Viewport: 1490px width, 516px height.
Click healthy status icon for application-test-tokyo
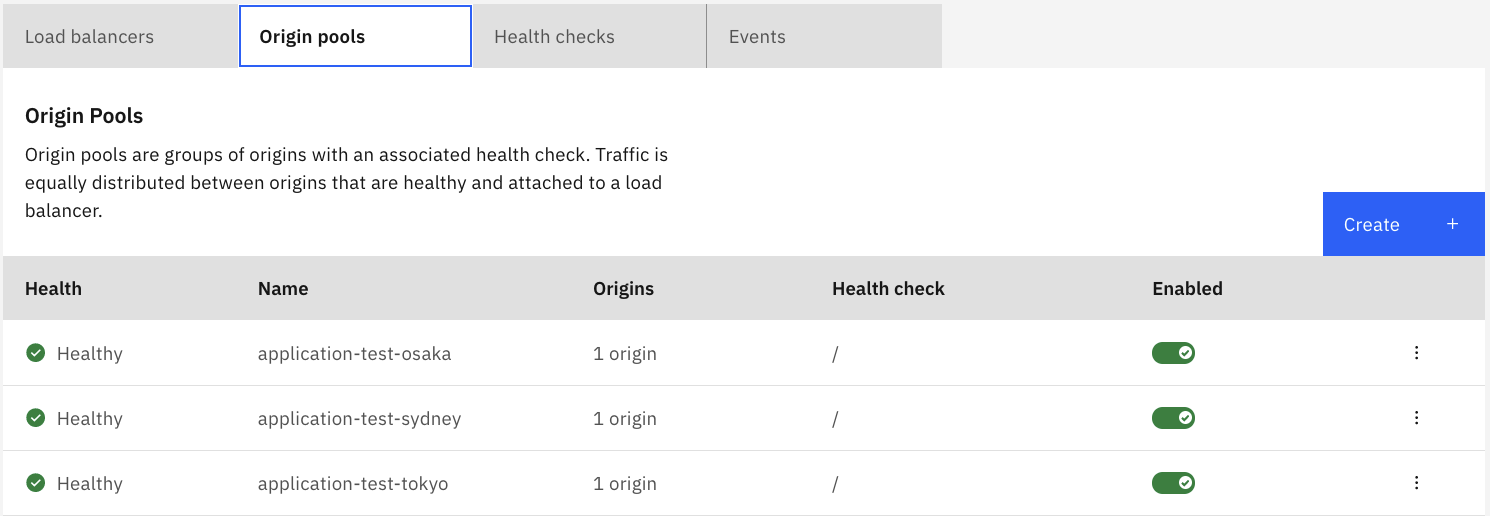[35, 483]
